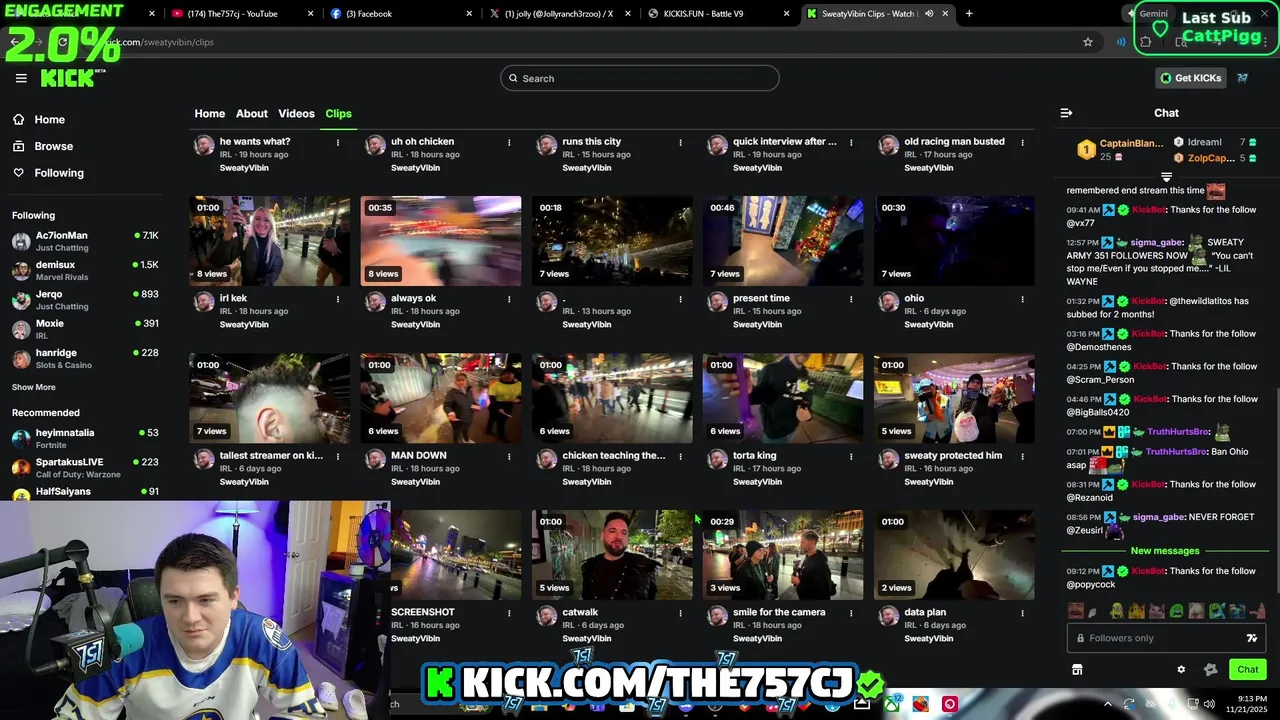1280x720 pixels.
Task: Open options for "ohio" clip
Action: (1022, 299)
